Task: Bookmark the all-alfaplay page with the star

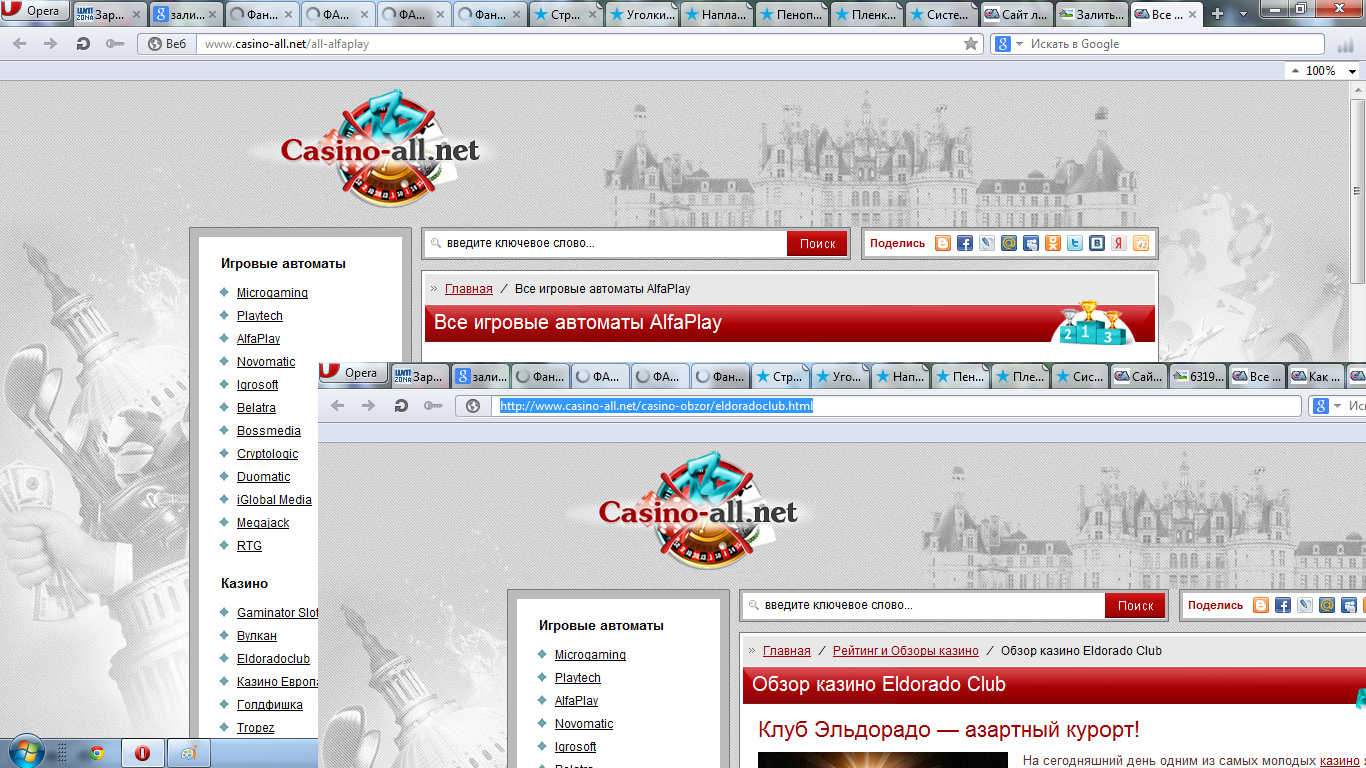Action: [x=970, y=44]
